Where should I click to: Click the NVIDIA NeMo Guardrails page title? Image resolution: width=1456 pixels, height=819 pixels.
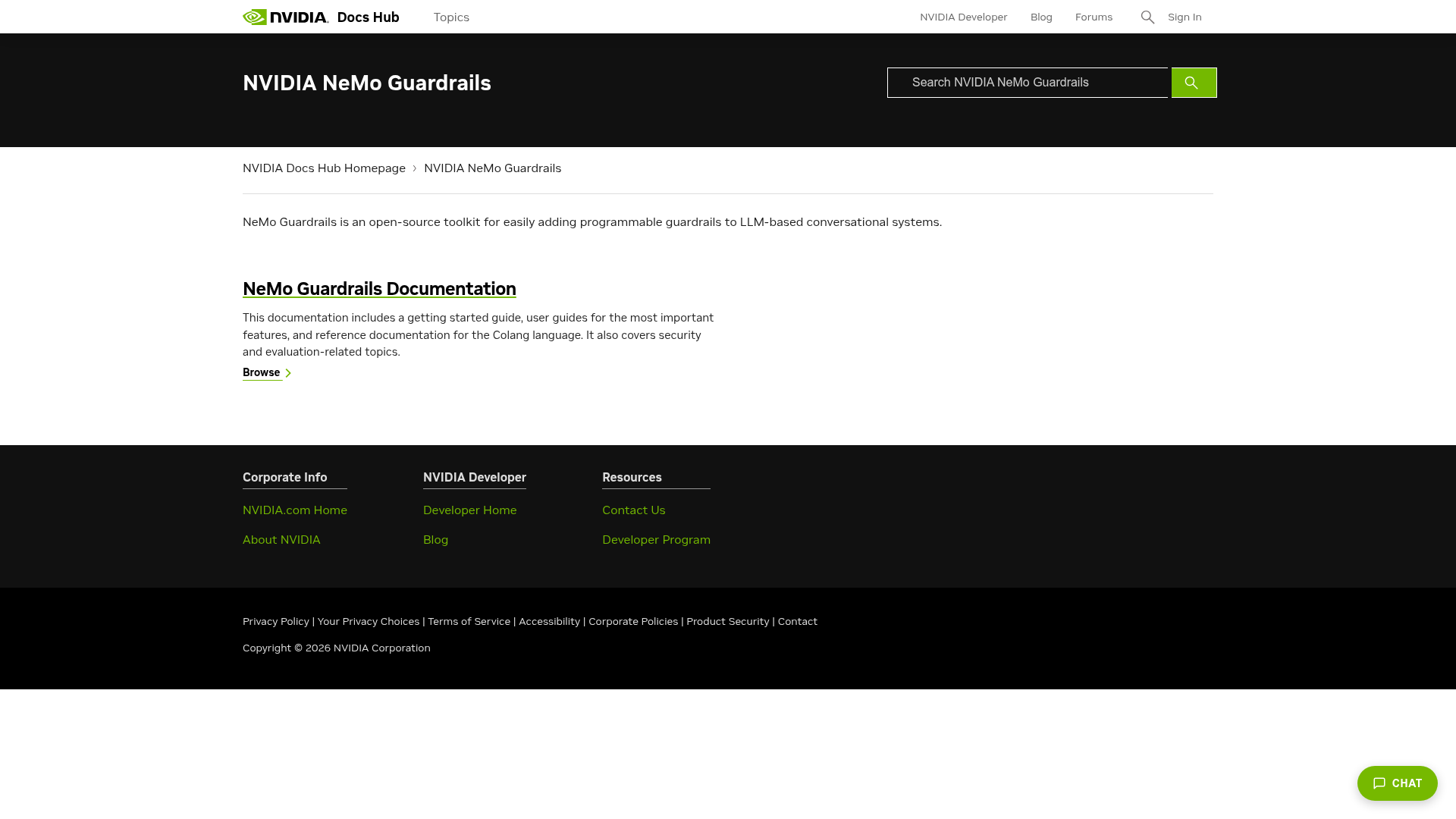tap(367, 83)
